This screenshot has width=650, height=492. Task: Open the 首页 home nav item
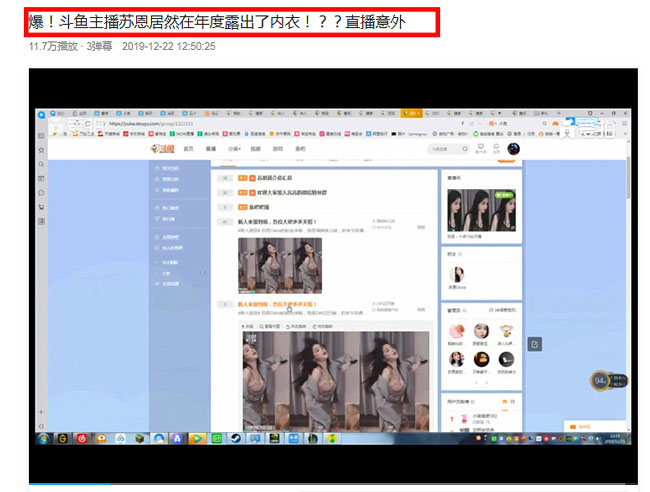(x=187, y=149)
